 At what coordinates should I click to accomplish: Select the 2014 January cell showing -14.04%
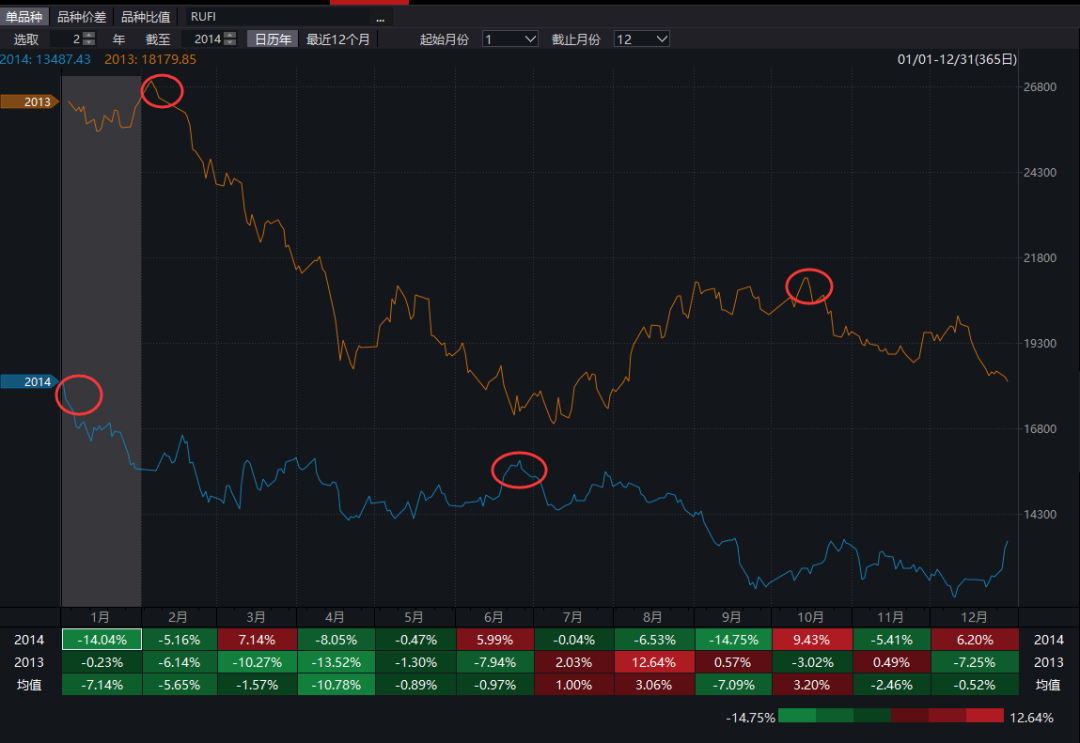click(101, 639)
